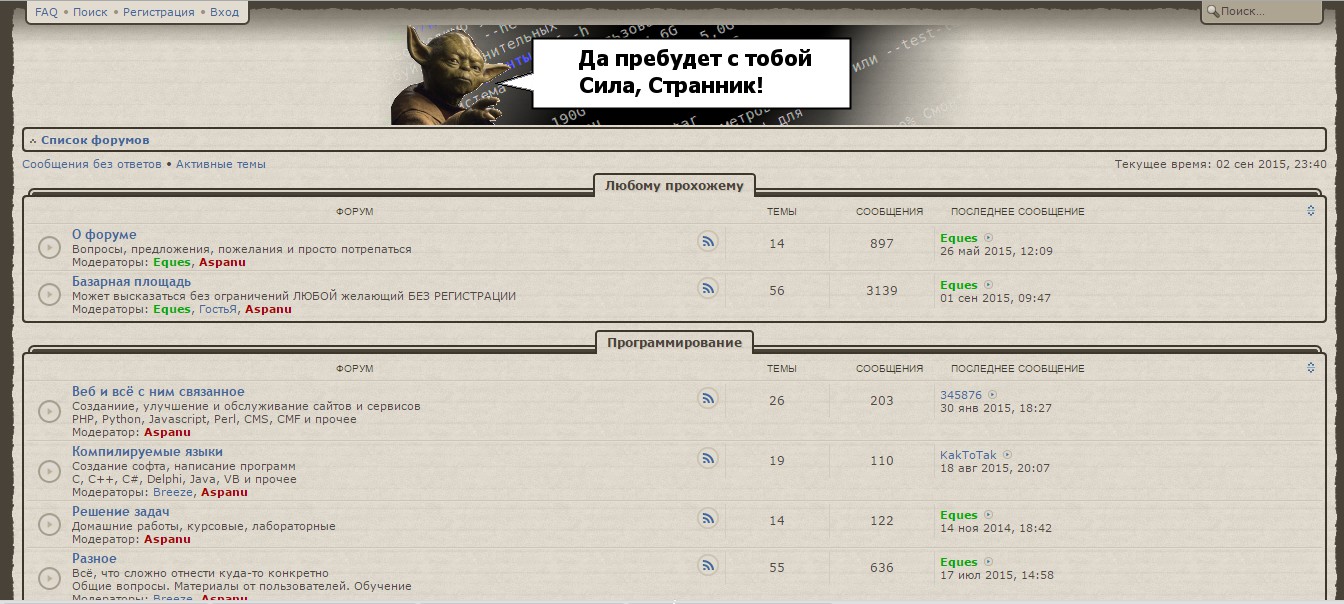Click the status icon beside Веб и всё с ним связанное
Viewport: 1344px width, 604px height.
tap(49, 411)
